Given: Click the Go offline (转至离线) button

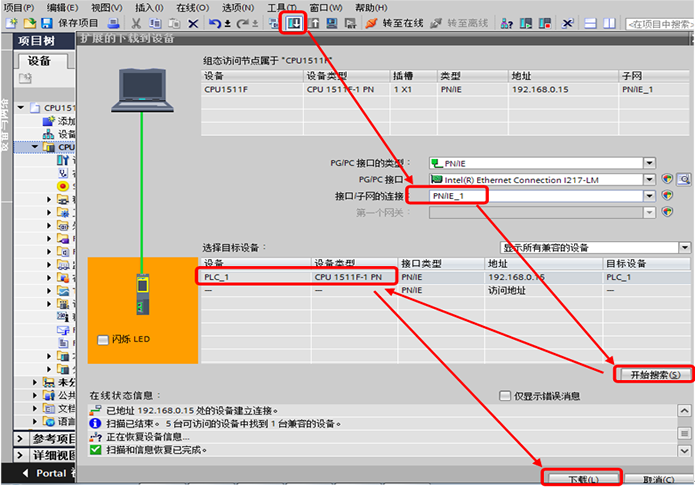Looking at the screenshot, I should point(459,23).
